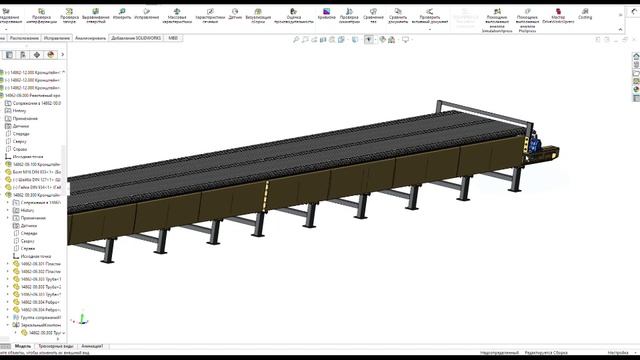Viewport: 640px width, 360px height.
Task: Open Section Properties (Характеристики сечения)
Action: click(x=210, y=16)
